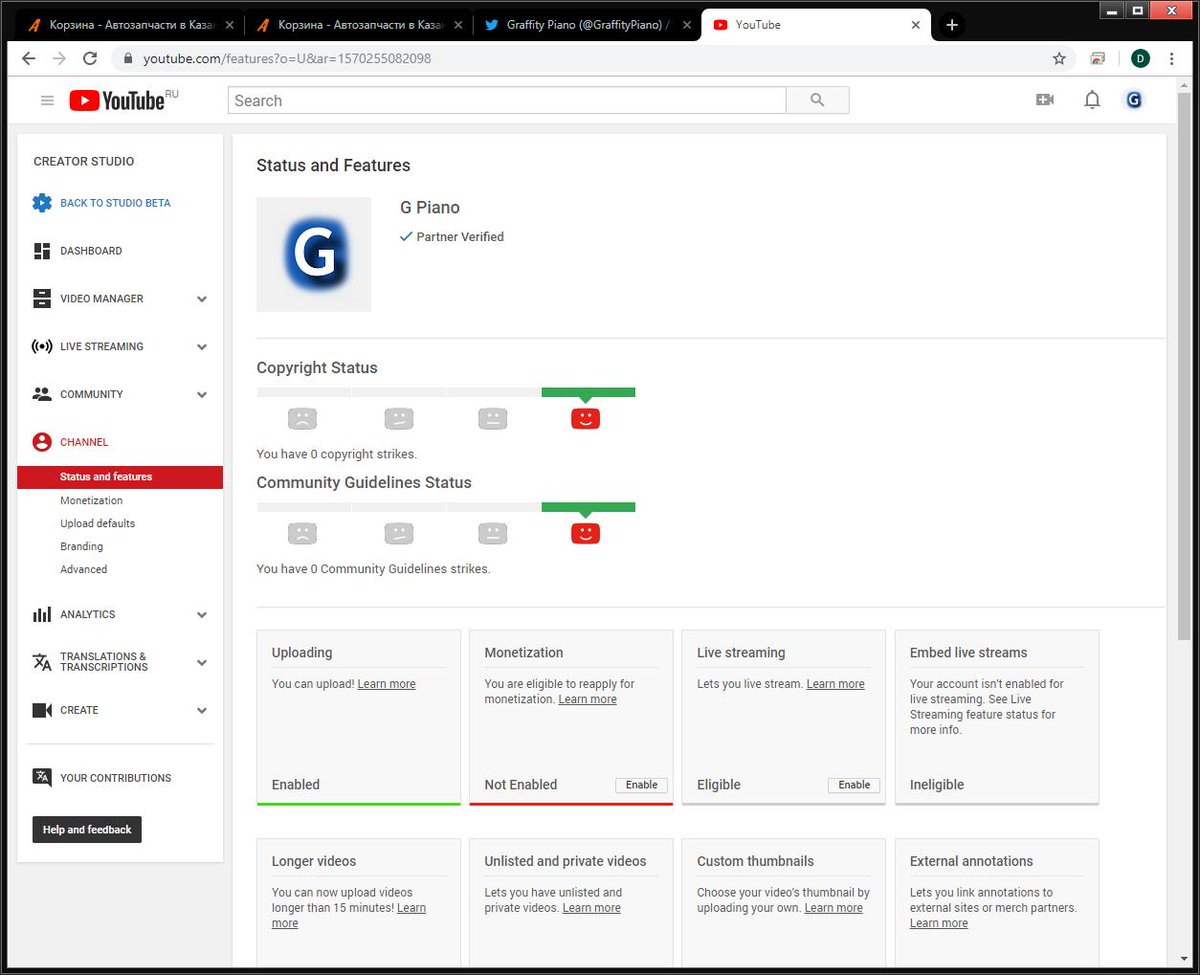
Task: Click the search magnifier button
Action: point(817,100)
